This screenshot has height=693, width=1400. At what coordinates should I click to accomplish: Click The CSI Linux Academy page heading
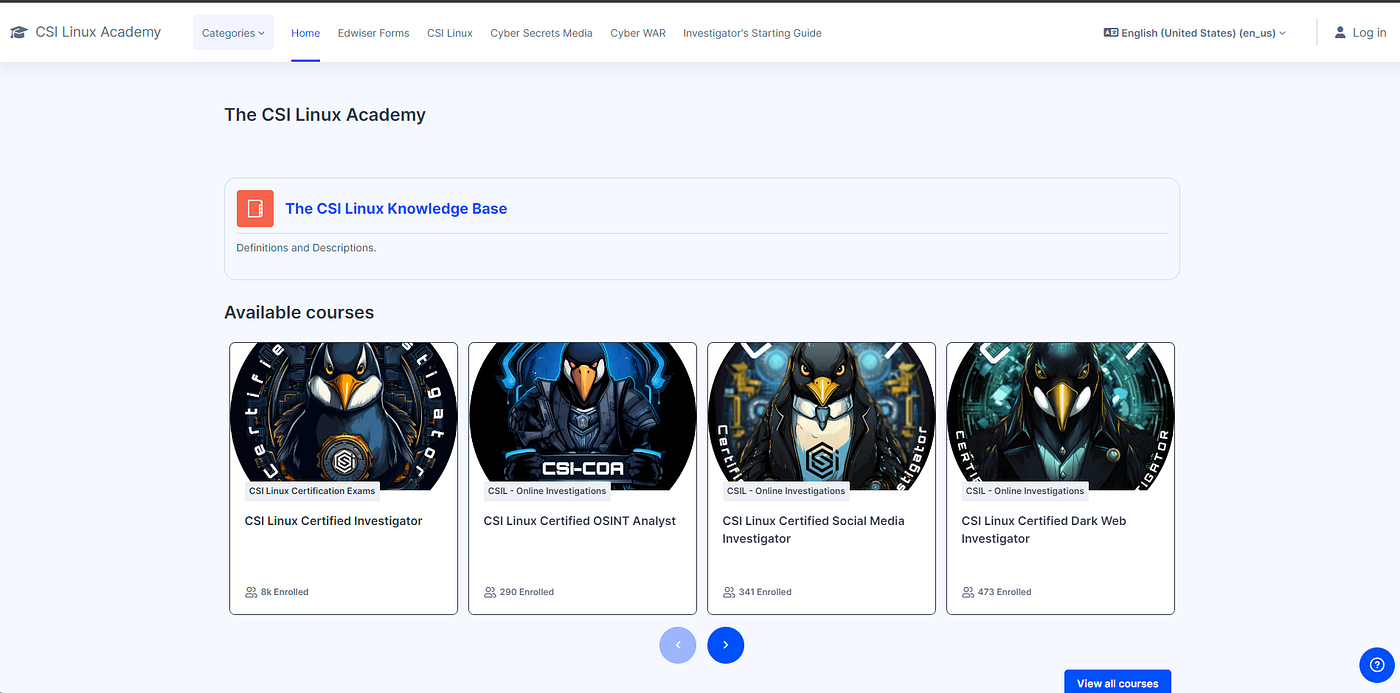tap(325, 115)
